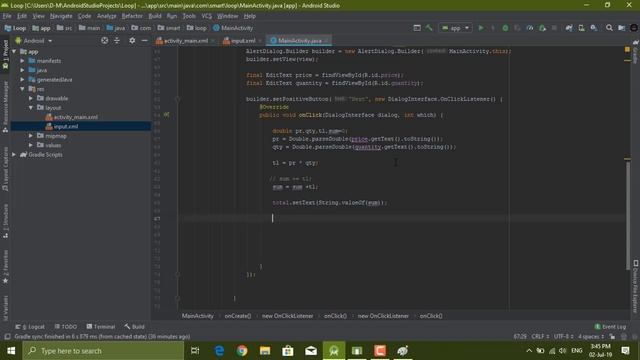
Task: Open Terminal tool window
Action: [101, 327]
